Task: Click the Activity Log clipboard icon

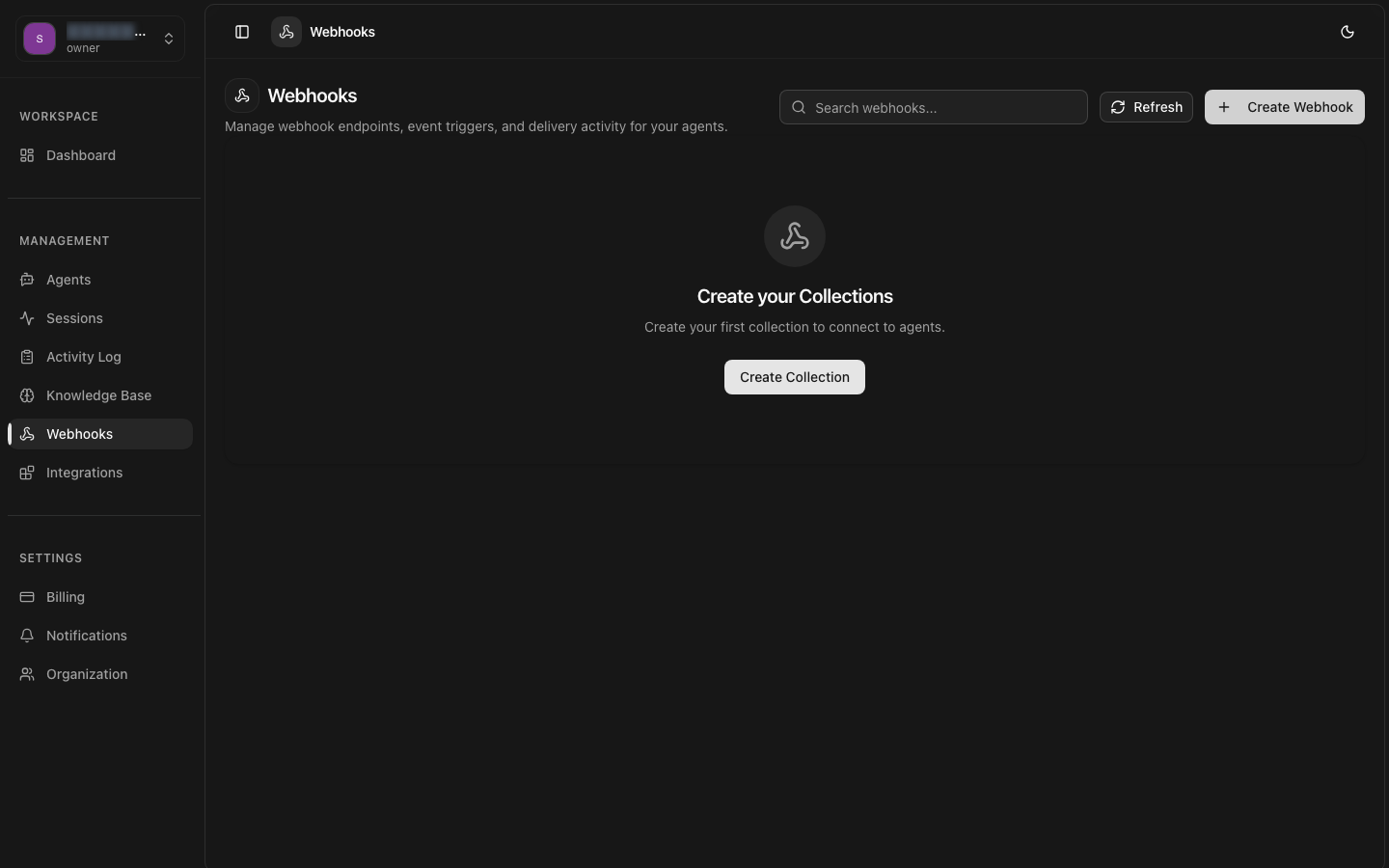Action: coord(27,357)
